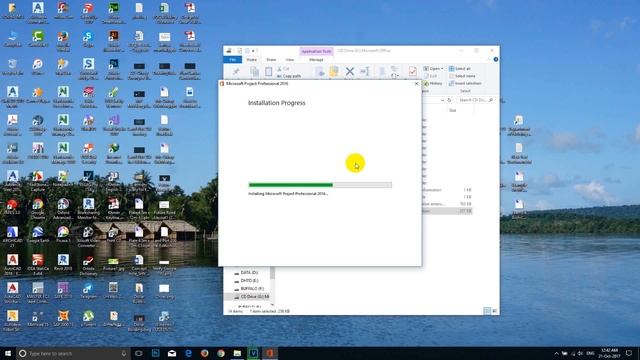
Task: Open the Mail app from taskbar
Action: click(172, 353)
